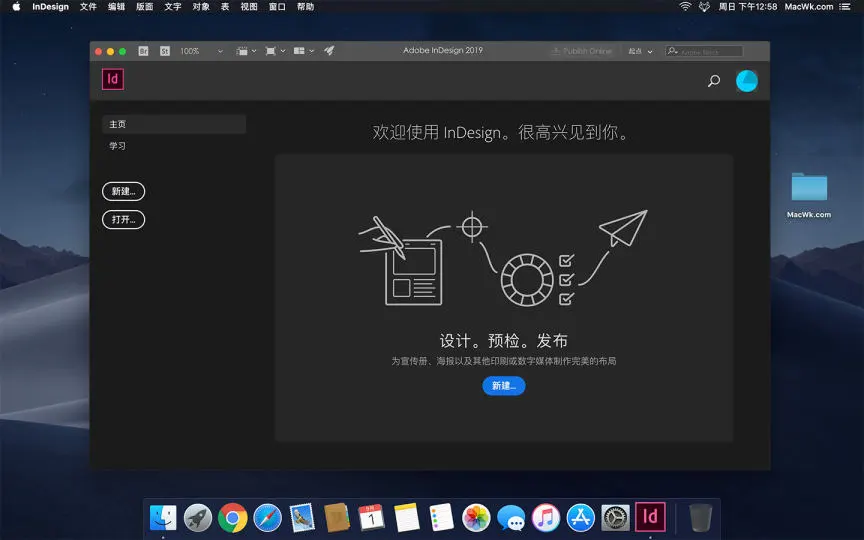
Task: Open the InDesign application menu
Action: (x=50, y=7)
